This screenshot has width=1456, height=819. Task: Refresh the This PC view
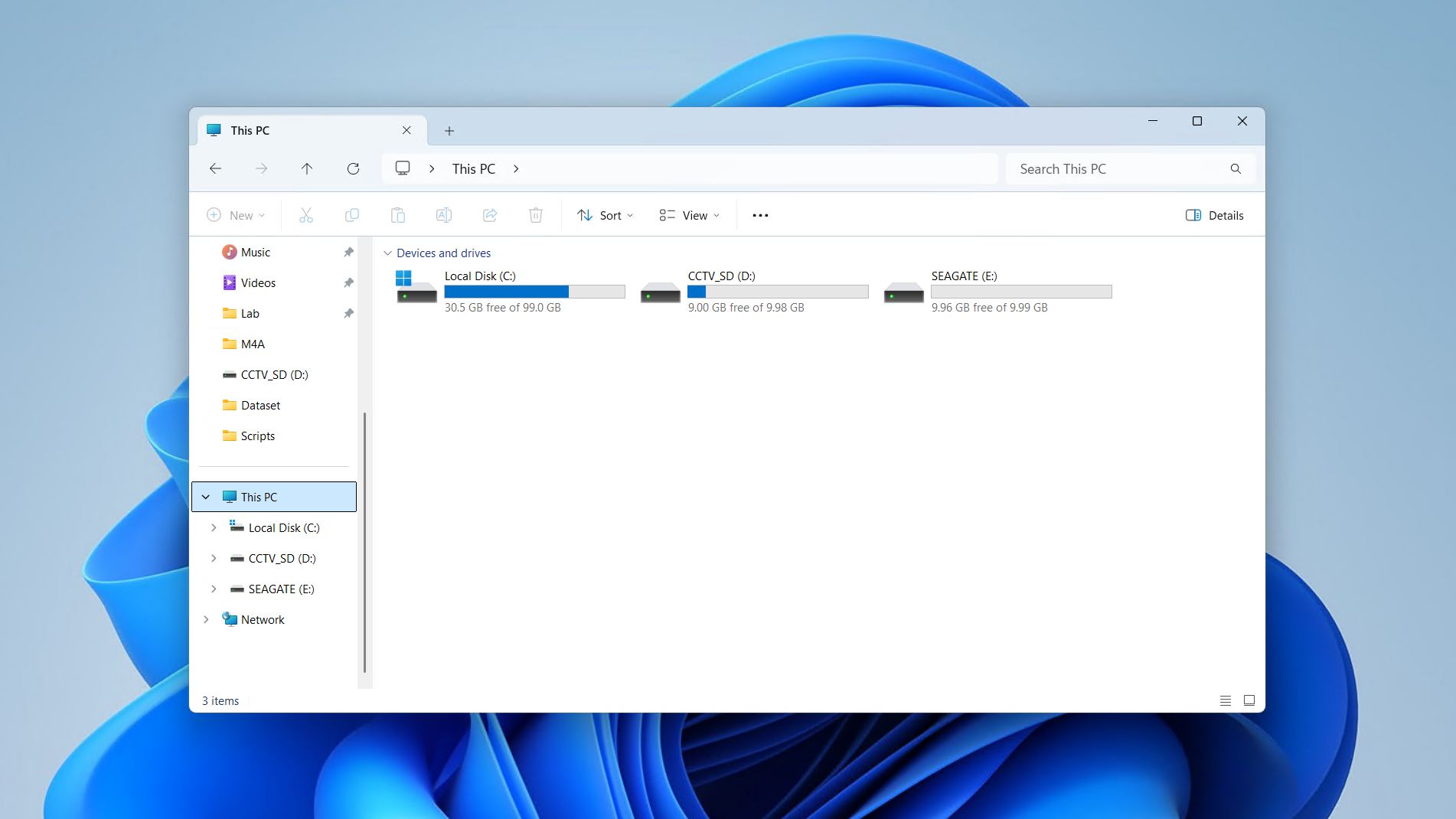coord(353,168)
